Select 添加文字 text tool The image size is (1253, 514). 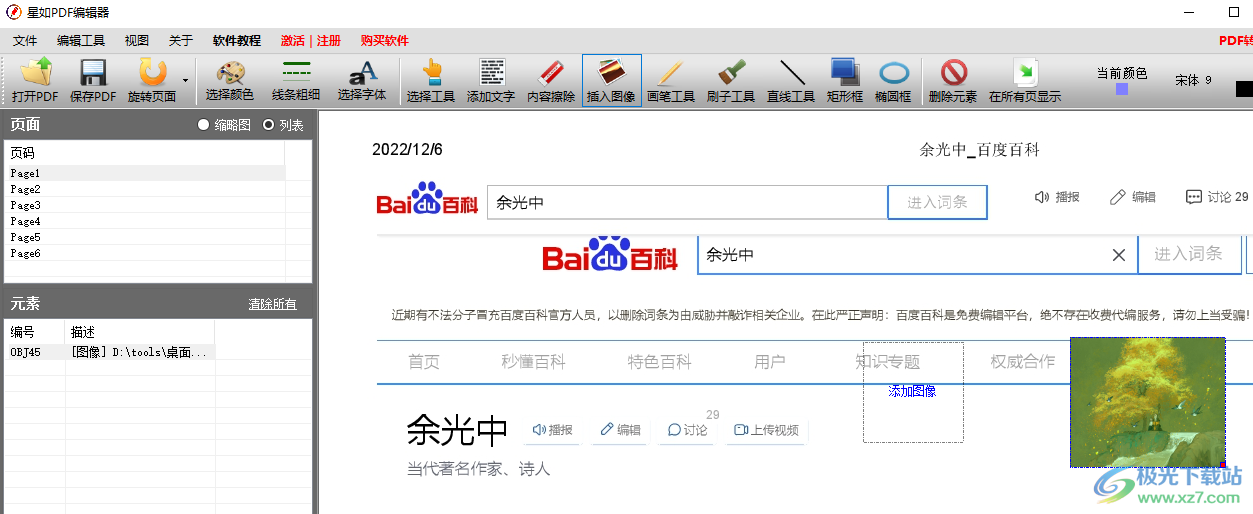click(491, 80)
